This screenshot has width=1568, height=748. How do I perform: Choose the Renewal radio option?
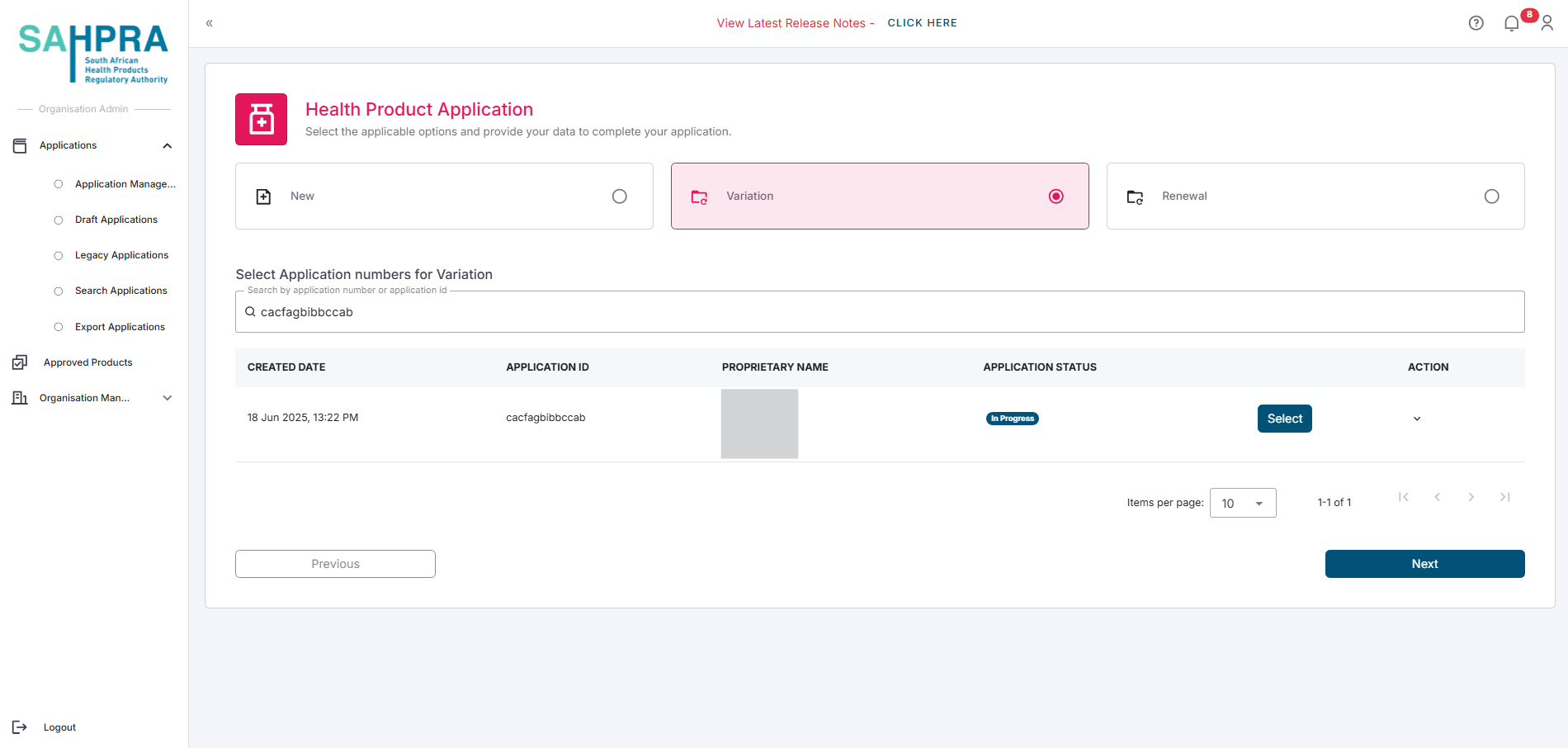pos(1491,196)
